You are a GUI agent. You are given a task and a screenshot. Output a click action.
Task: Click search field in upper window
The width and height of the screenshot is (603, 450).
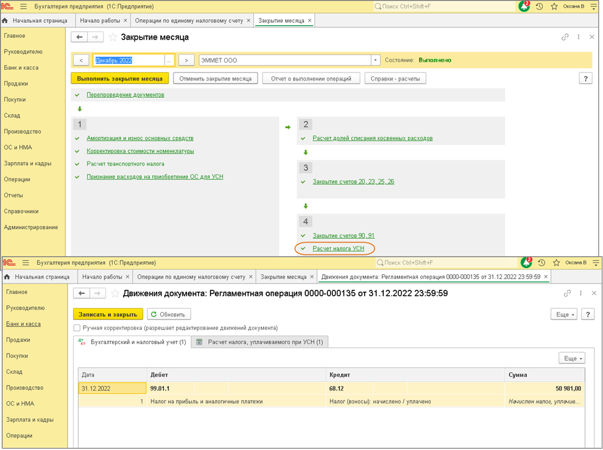pos(444,6)
